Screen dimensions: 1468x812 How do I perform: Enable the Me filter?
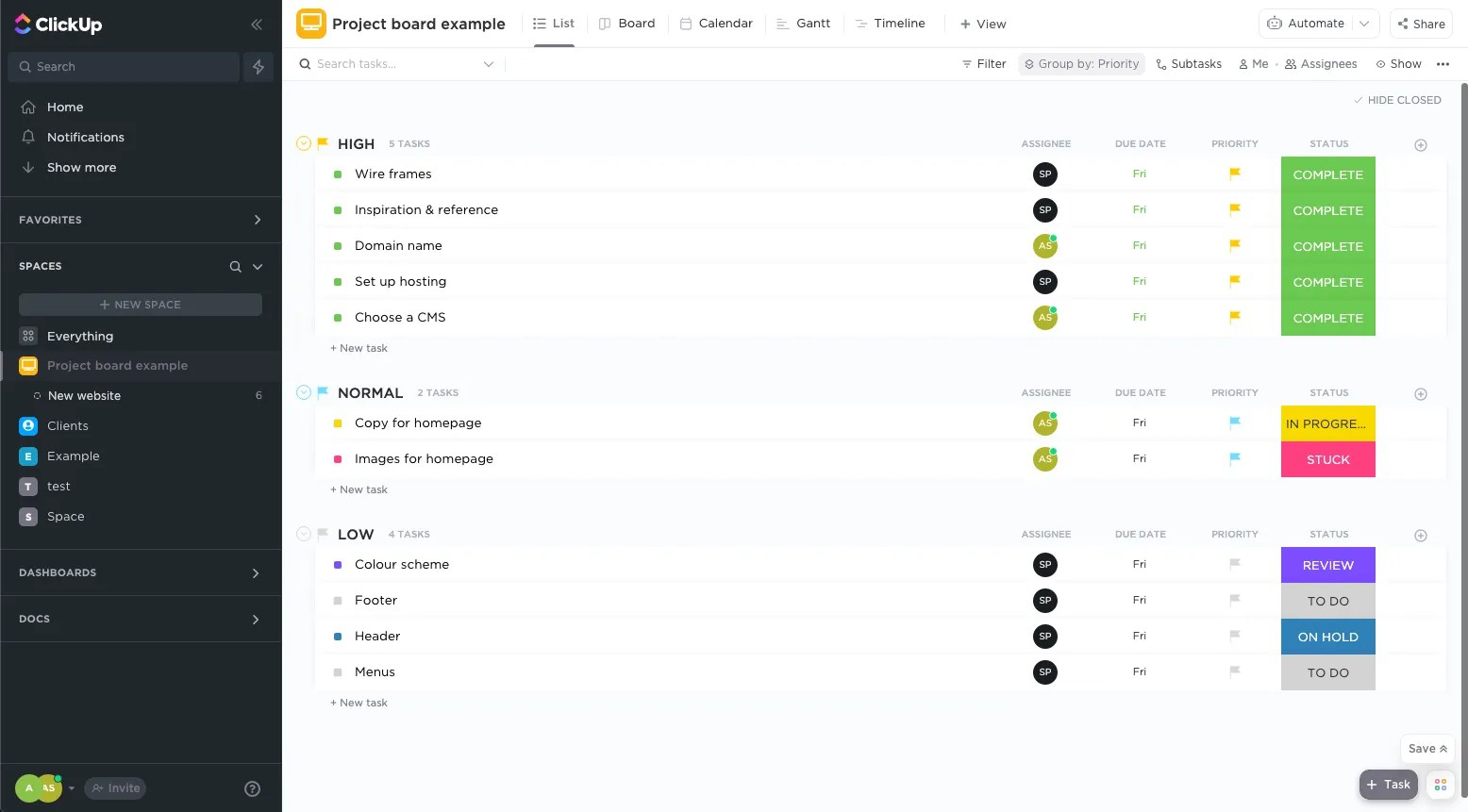pyautogui.click(x=1254, y=63)
